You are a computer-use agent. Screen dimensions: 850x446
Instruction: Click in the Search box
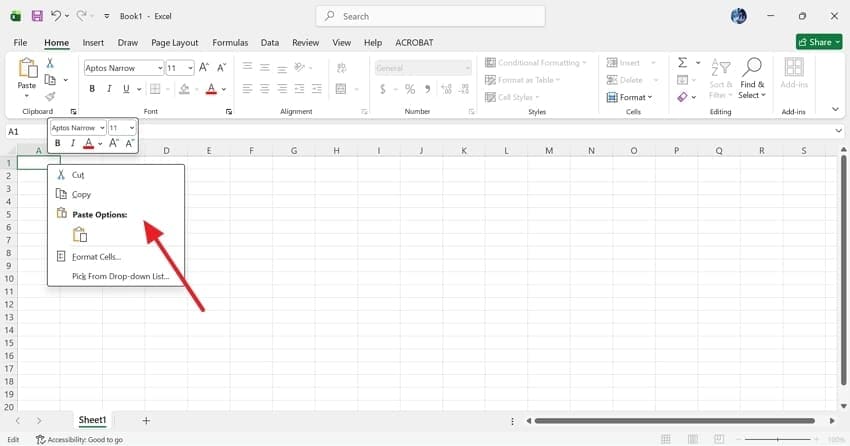tap(430, 16)
